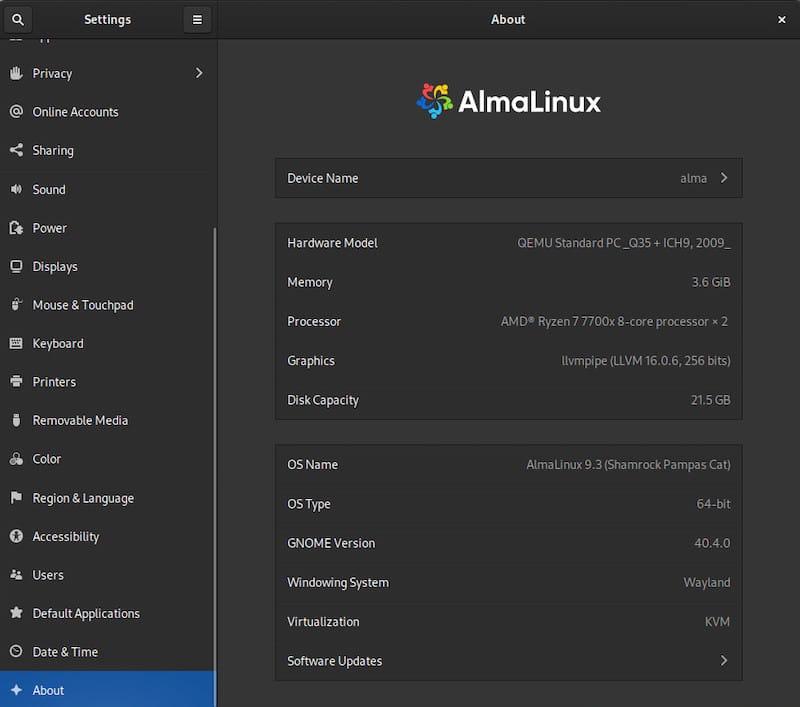
Task: Click the Power battery icon
Action: click(16, 228)
